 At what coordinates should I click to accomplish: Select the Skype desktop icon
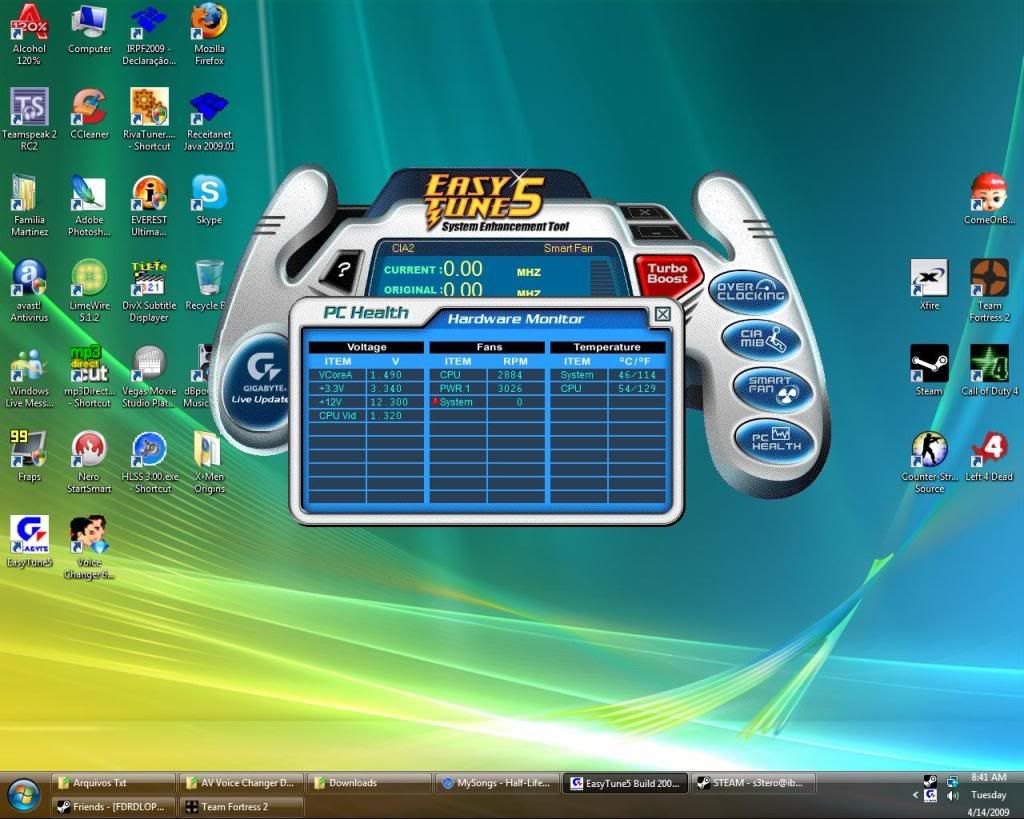pos(209,200)
